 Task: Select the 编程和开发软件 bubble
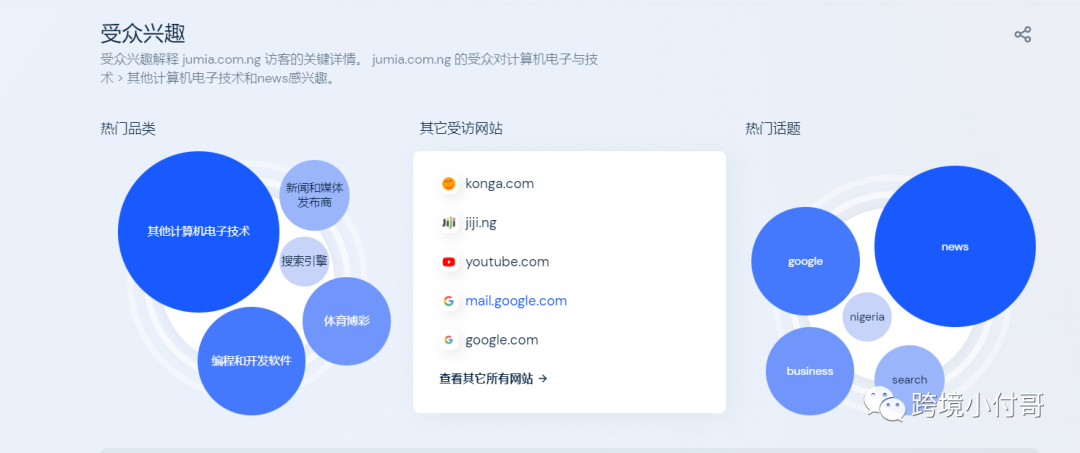click(x=251, y=361)
